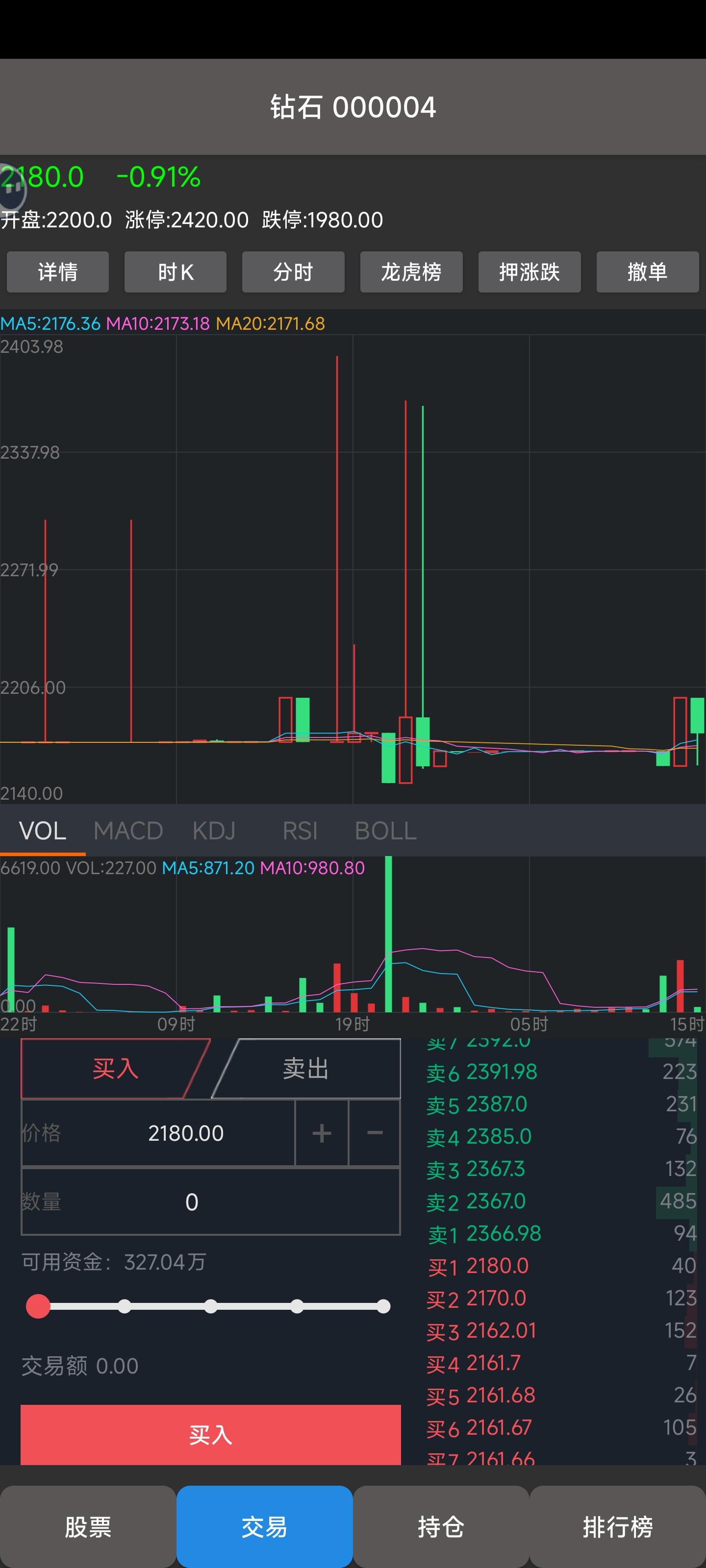Open the 龙虎榜 list
Viewport: 706px width, 1568px height.
pos(411,271)
